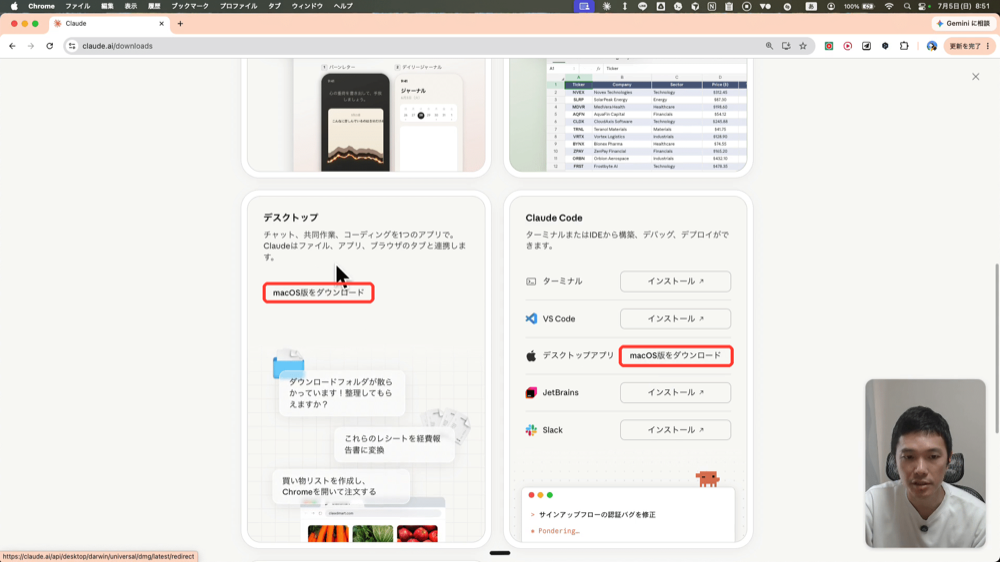The width and height of the screenshot is (1000, 562).
Task: Click the ターミナル インストール button
Action: point(675,281)
